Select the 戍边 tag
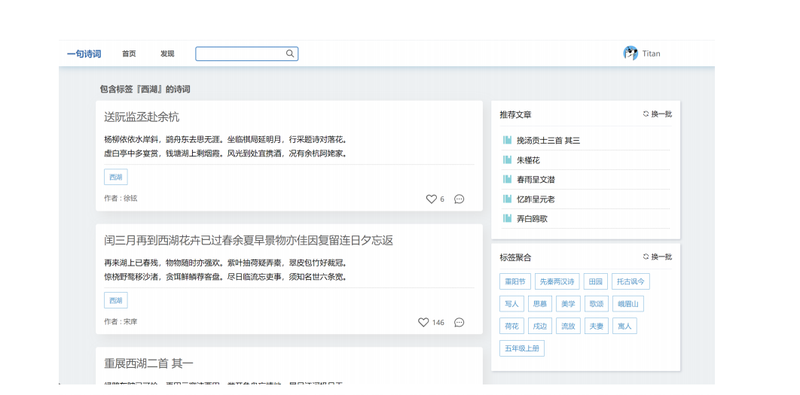The width and height of the screenshot is (800, 395). tap(540, 326)
